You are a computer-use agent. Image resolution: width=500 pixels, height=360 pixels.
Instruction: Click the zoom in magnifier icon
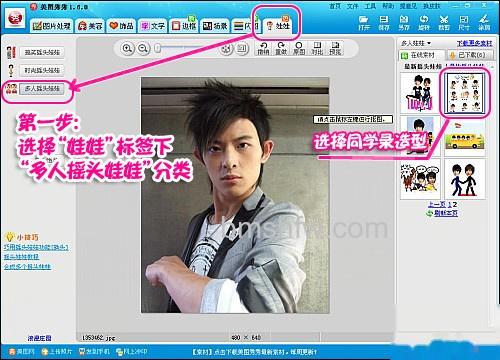coord(127,49)
